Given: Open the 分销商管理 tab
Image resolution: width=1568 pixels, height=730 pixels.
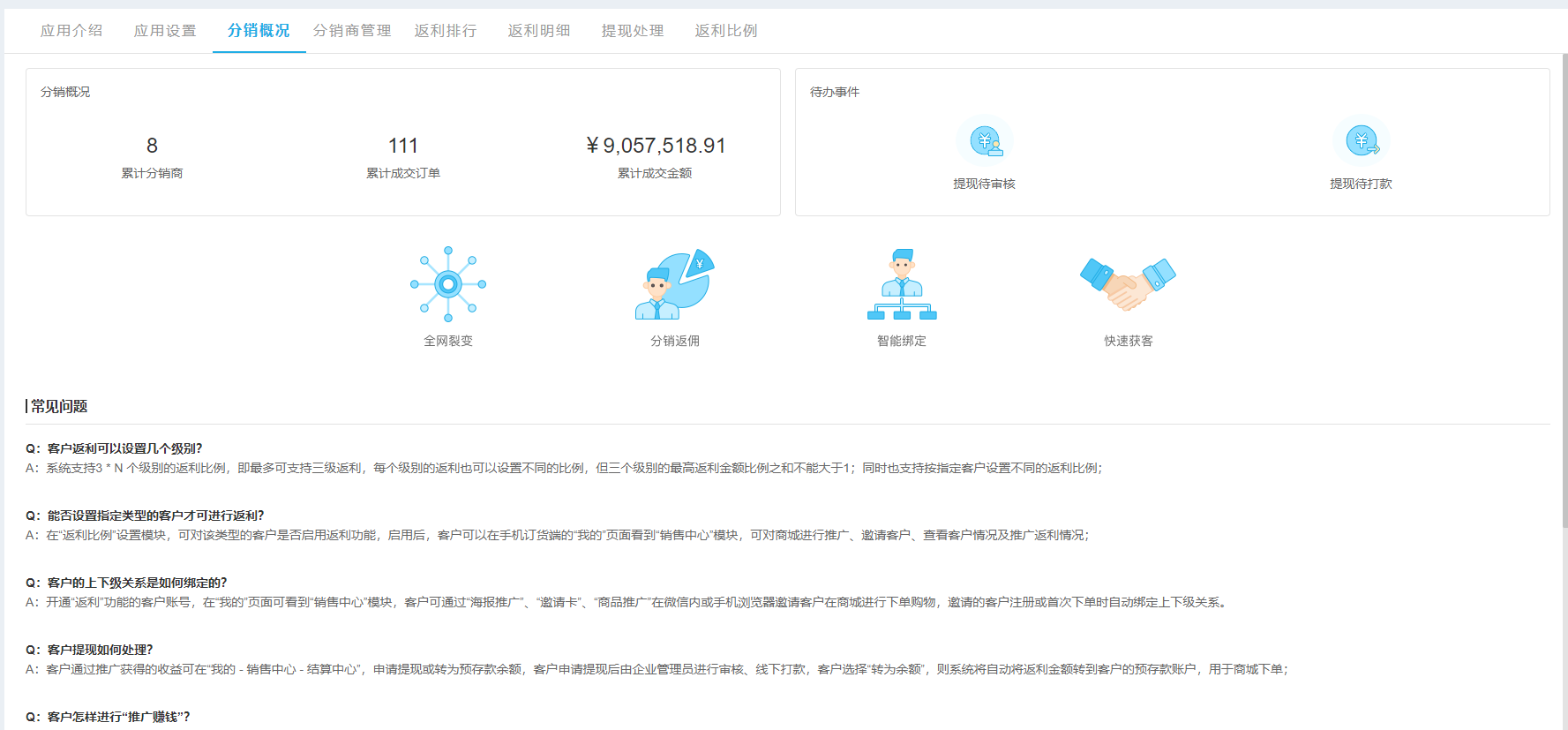Looking at the screenshot, I should [x=352, y=31].
